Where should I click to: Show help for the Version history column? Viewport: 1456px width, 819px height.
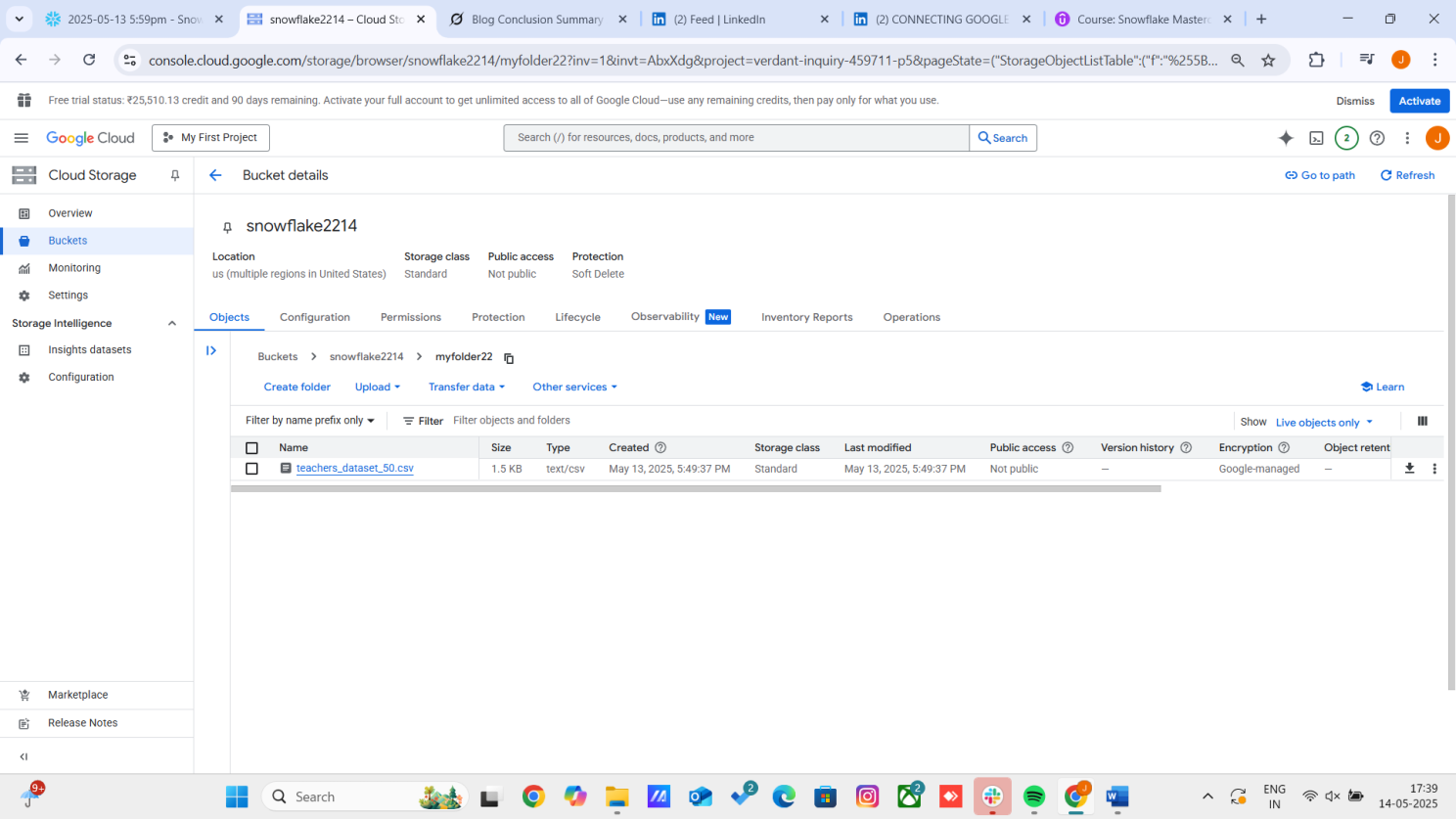1186,447
